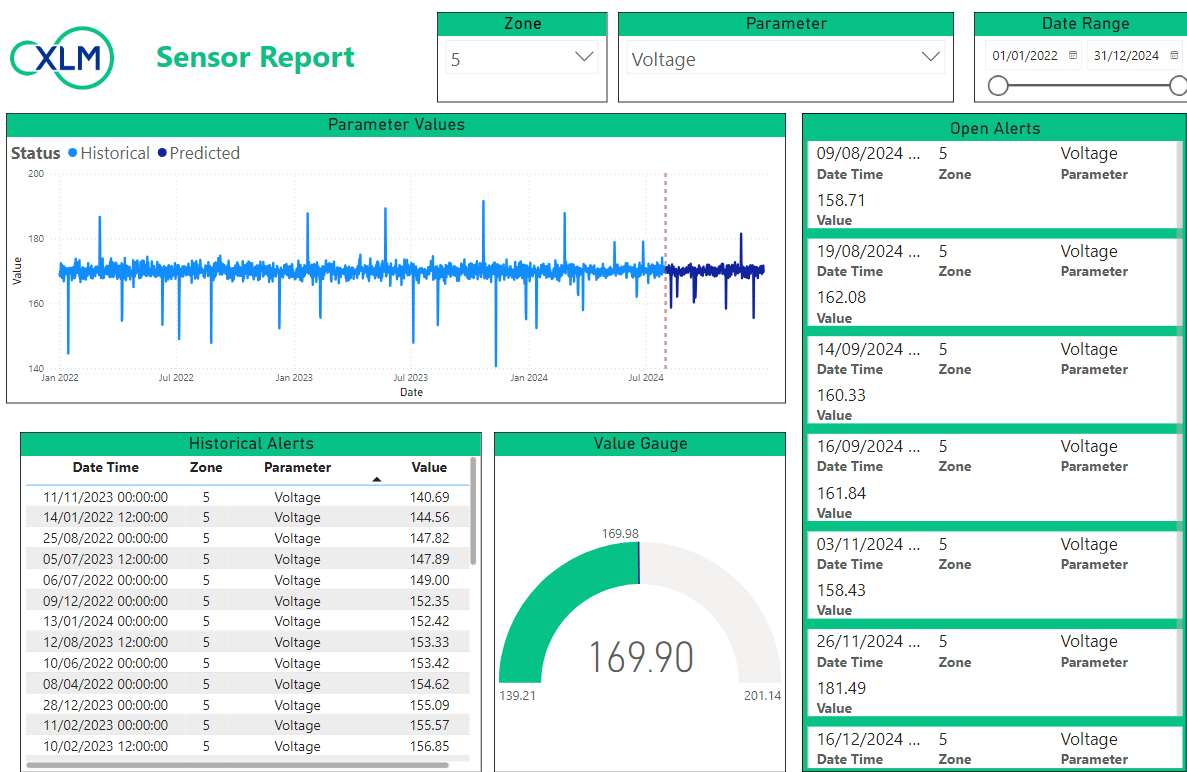Sort by the Parameter column header
This screenshot has width=1187, height=772.
(x=298, y=468)
